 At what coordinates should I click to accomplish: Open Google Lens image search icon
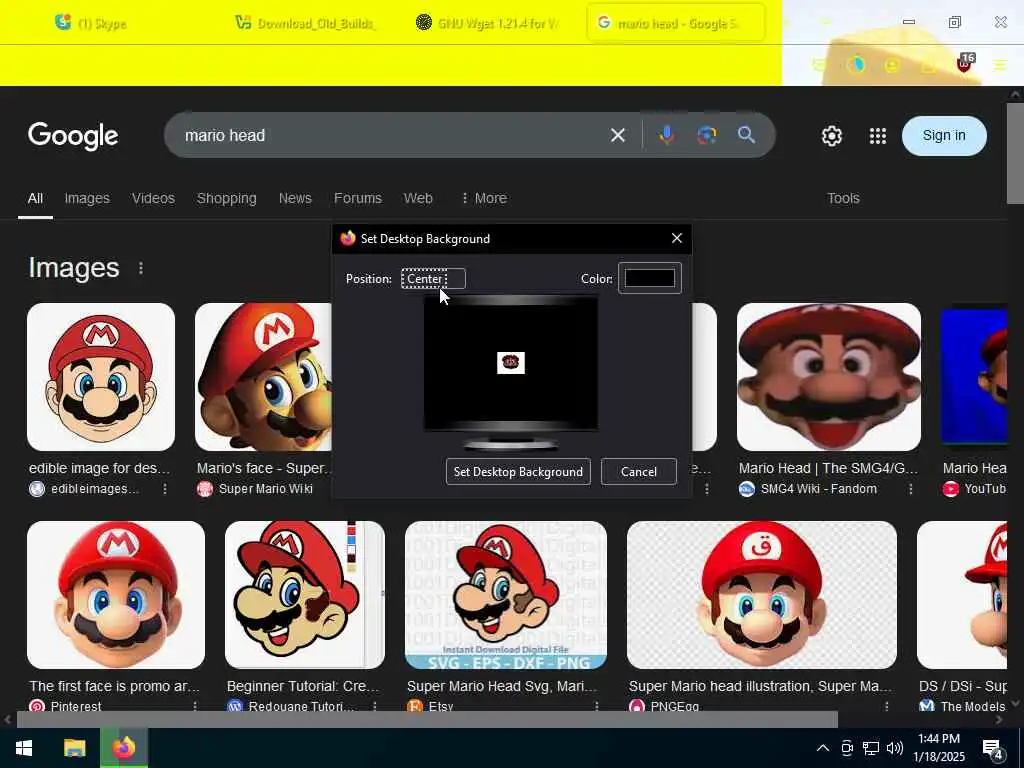pos(707,135)
